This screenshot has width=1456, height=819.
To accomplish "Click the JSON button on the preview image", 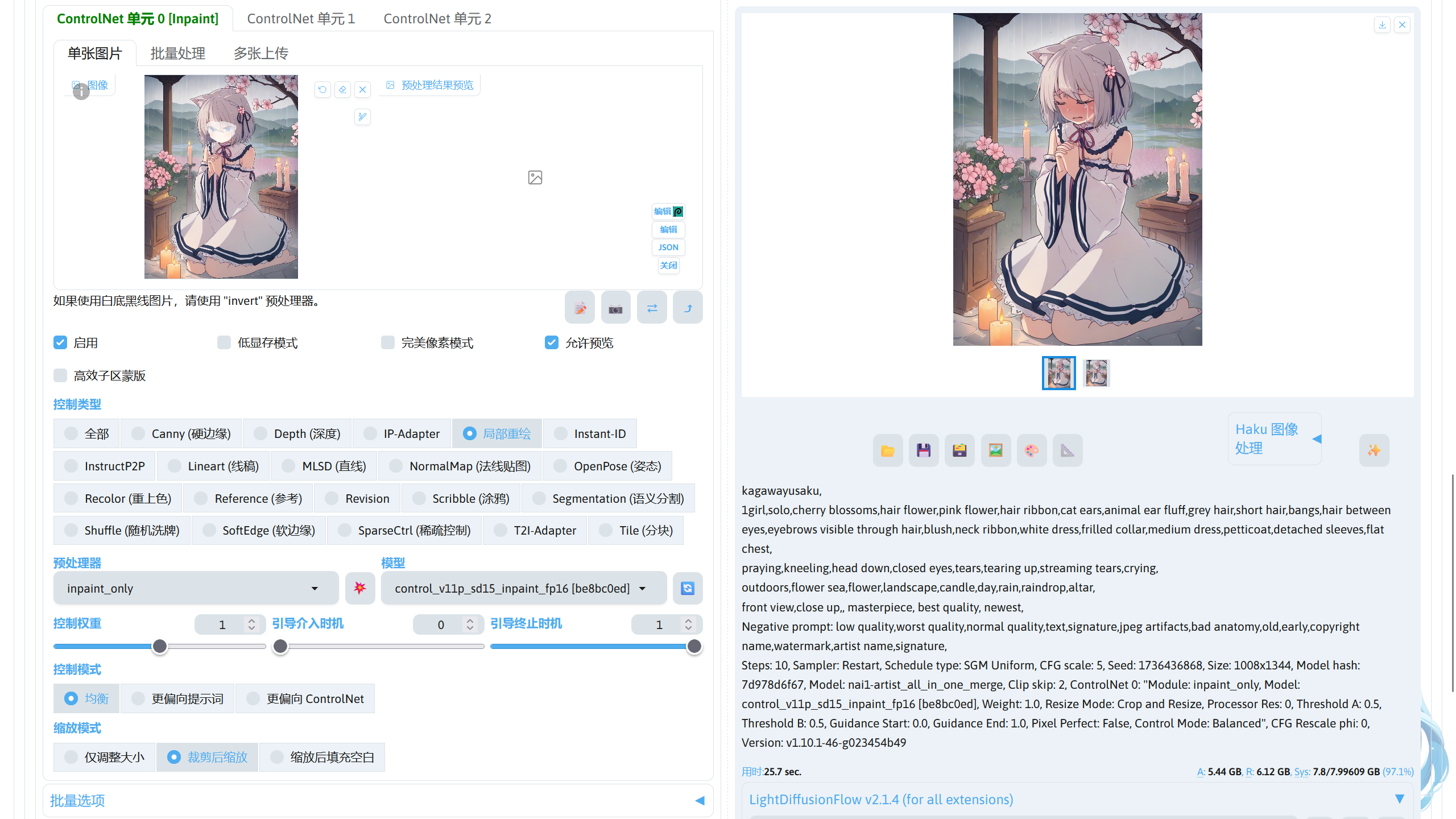I will (668, 247).
